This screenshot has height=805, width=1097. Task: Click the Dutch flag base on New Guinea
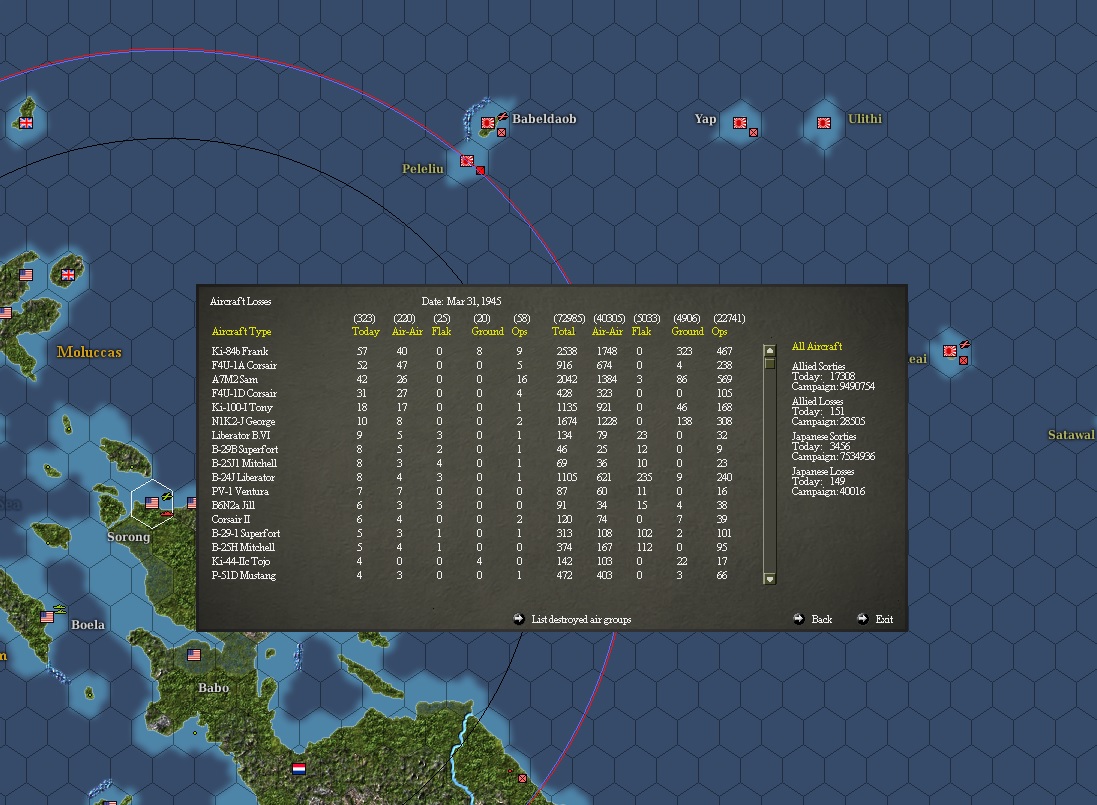(x=299, y=769)
